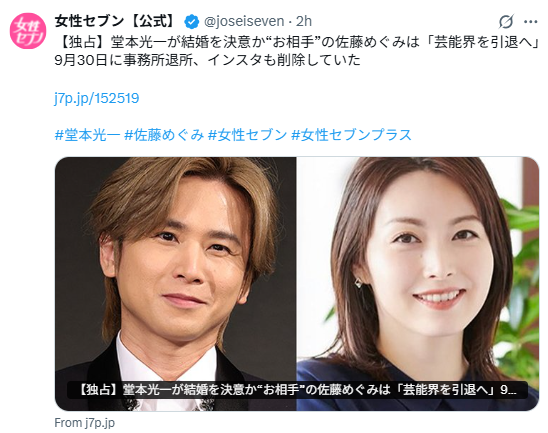Open the j7p.jp/152519 article link

tap(97, 98)
